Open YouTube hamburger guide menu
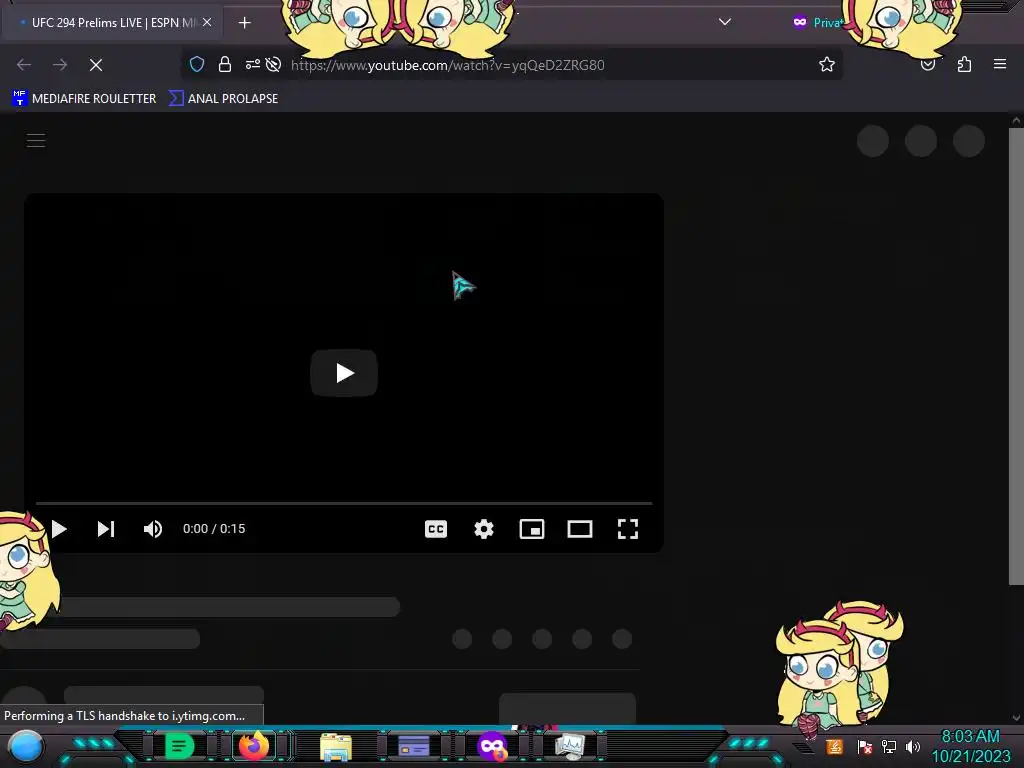 tap(36, 140)
